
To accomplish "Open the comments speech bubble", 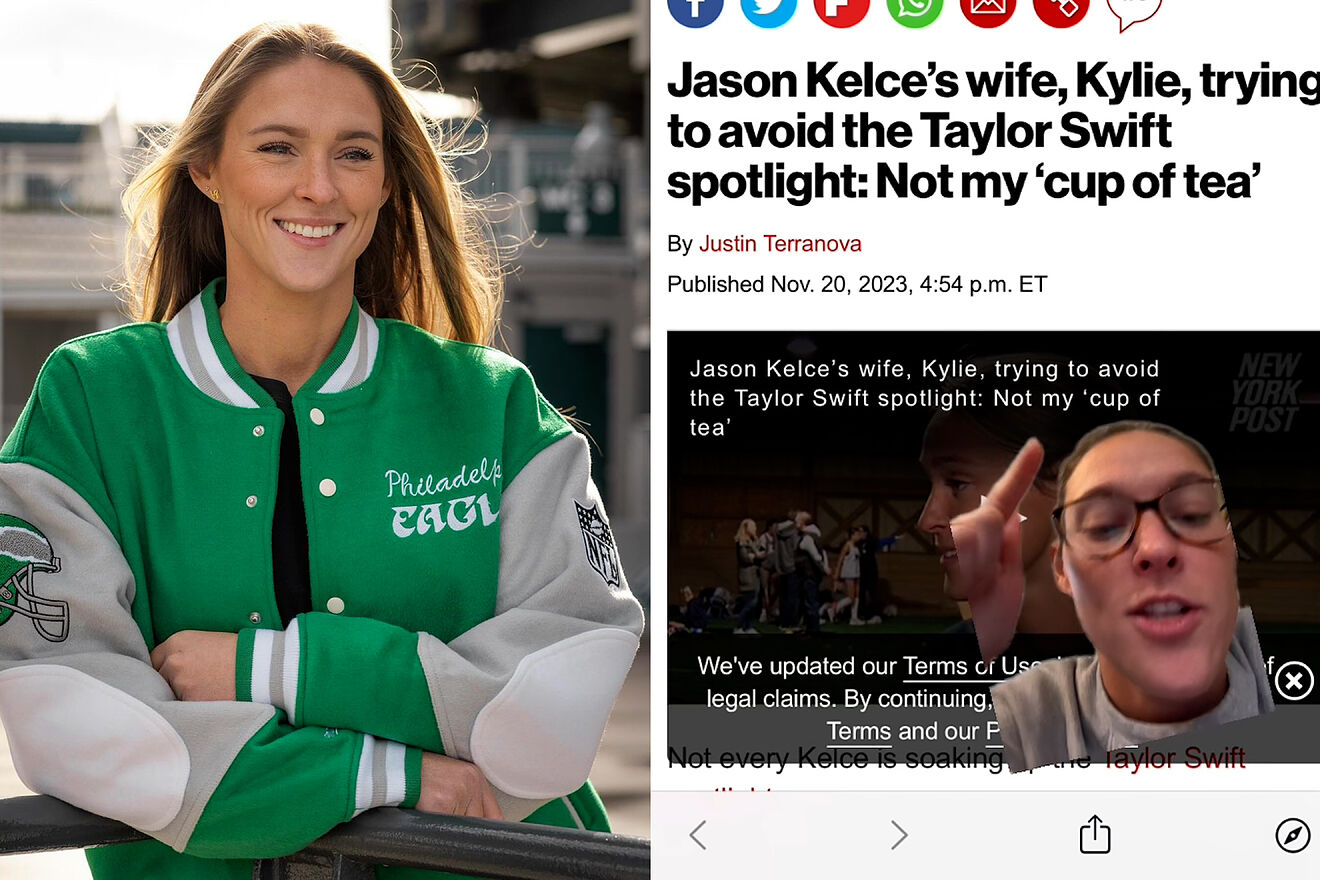I will click(1134, 8).
